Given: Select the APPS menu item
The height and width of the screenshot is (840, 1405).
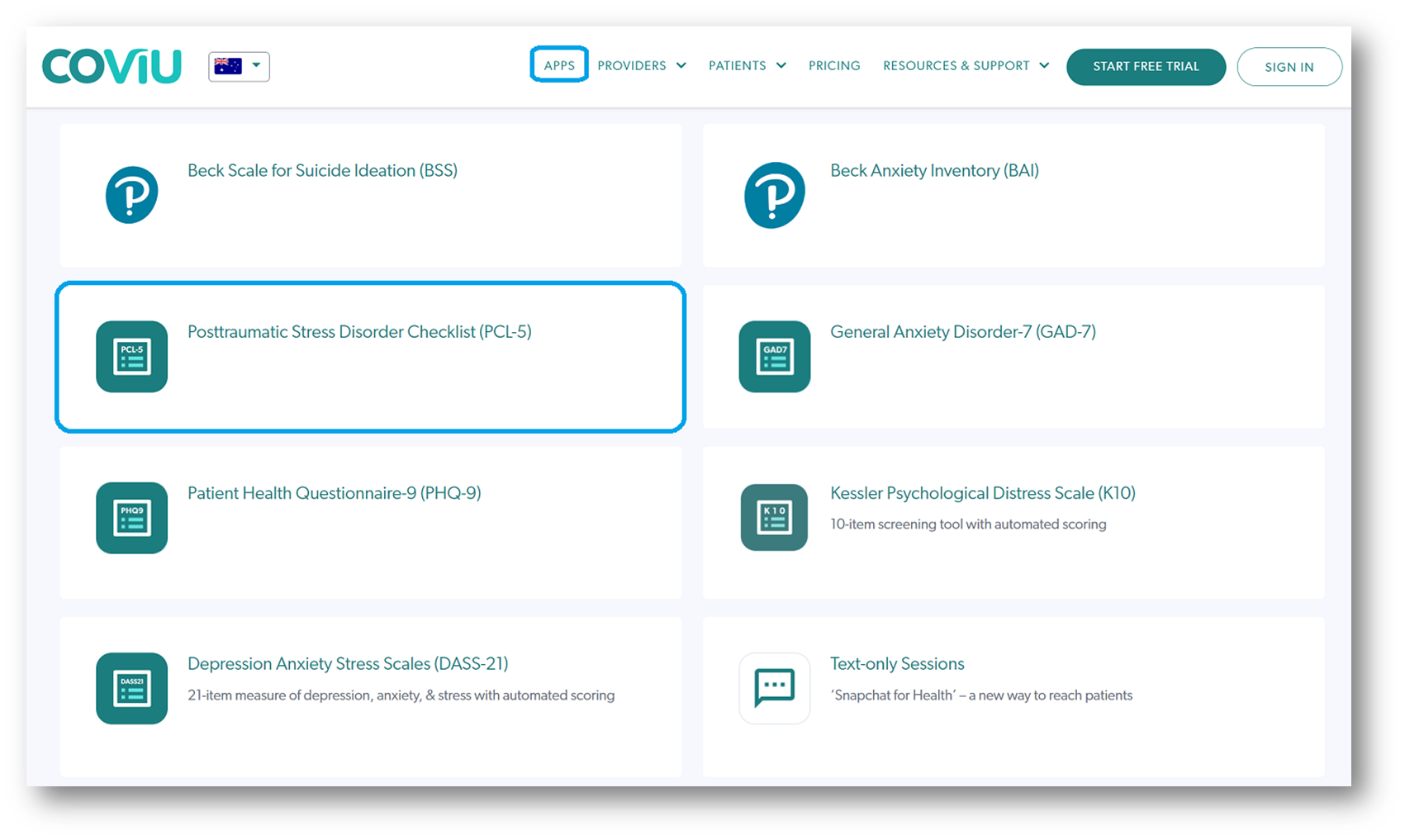Looking at the screenshot, I should tap(559, 64).
